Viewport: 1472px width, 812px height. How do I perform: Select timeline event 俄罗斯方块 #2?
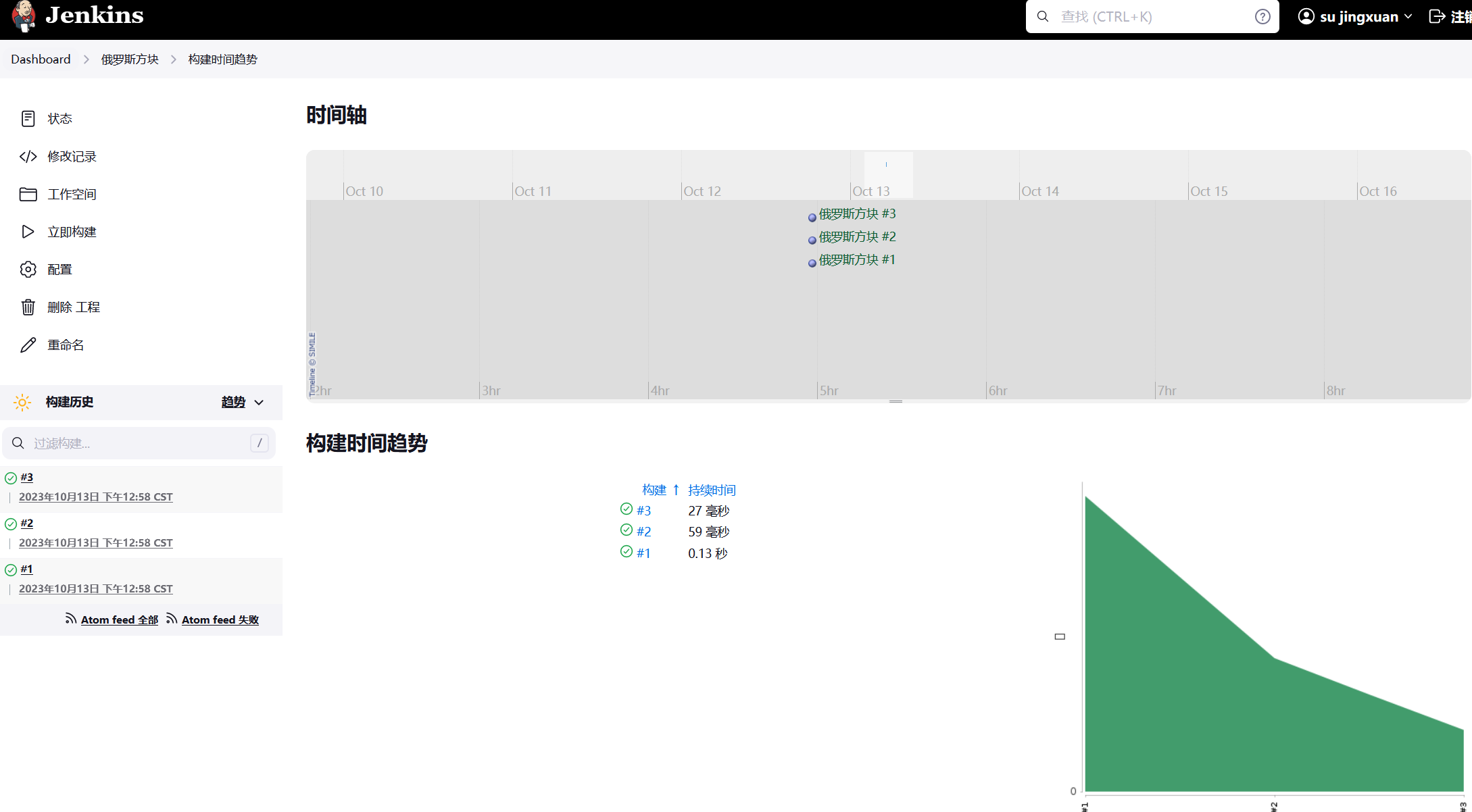click(857, 237)
